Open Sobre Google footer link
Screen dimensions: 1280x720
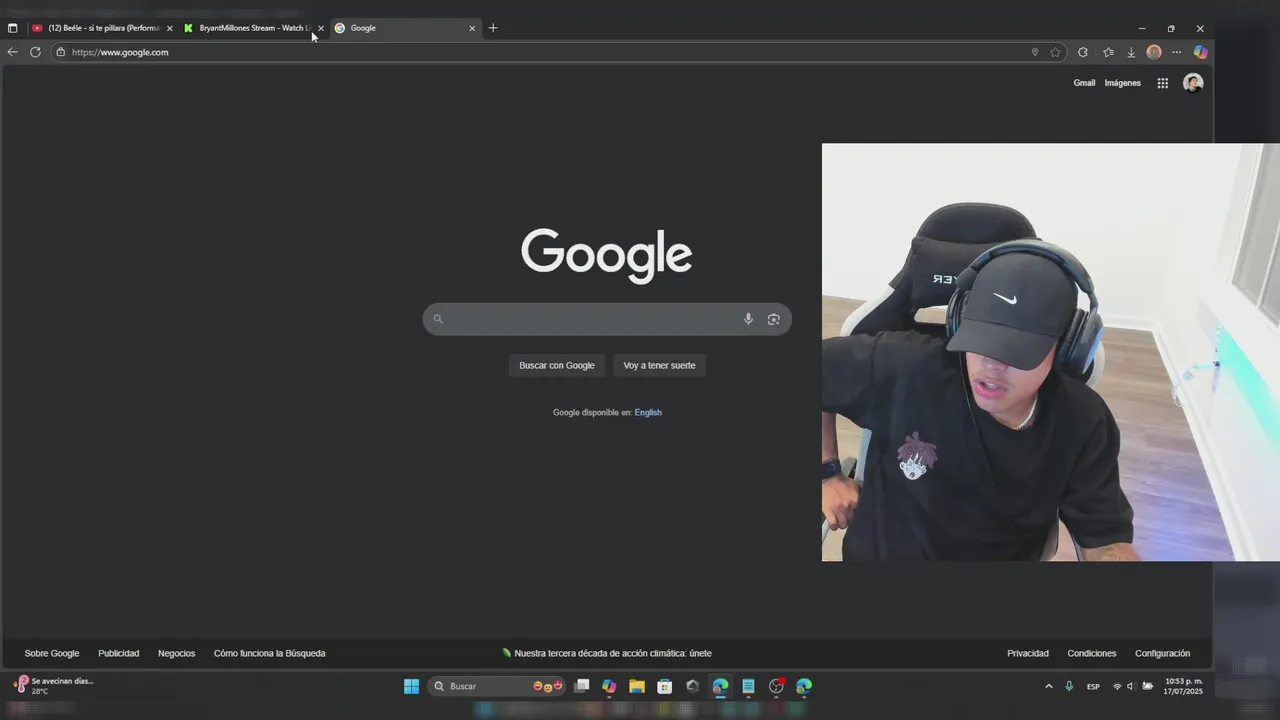click(52, 653)
